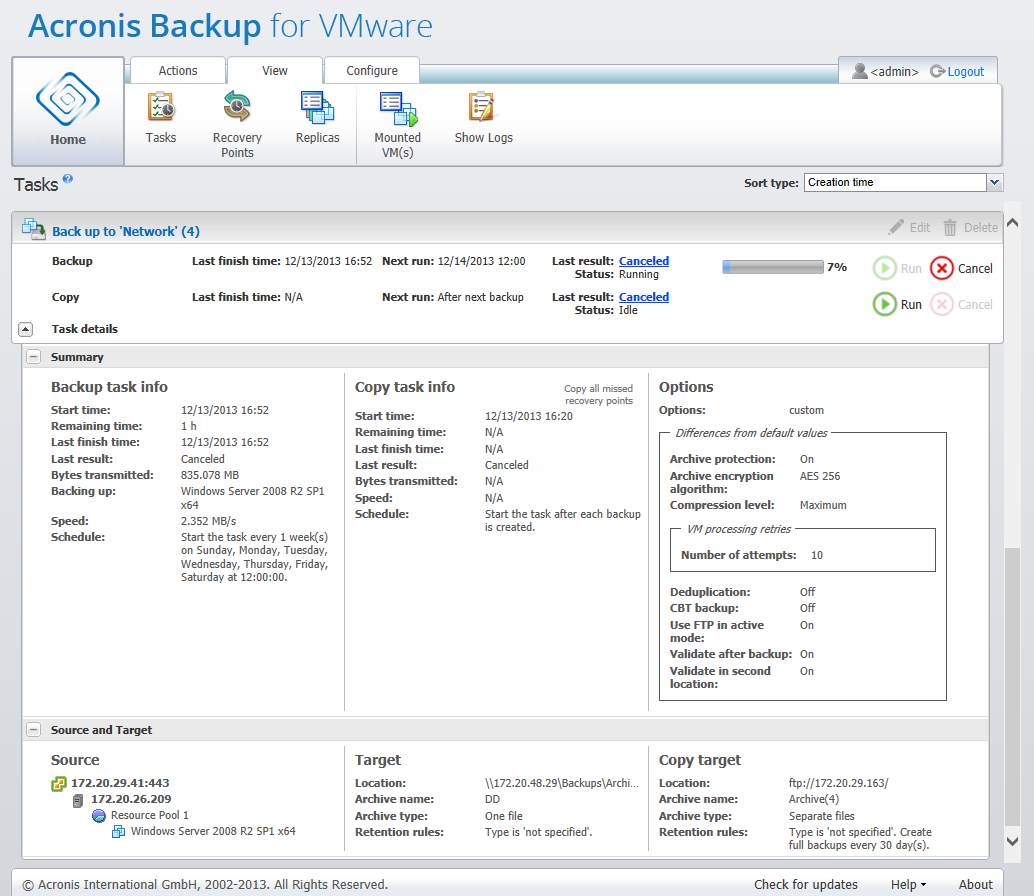
Task: Click the Options value 'custom'
Action: click(806, 410)
